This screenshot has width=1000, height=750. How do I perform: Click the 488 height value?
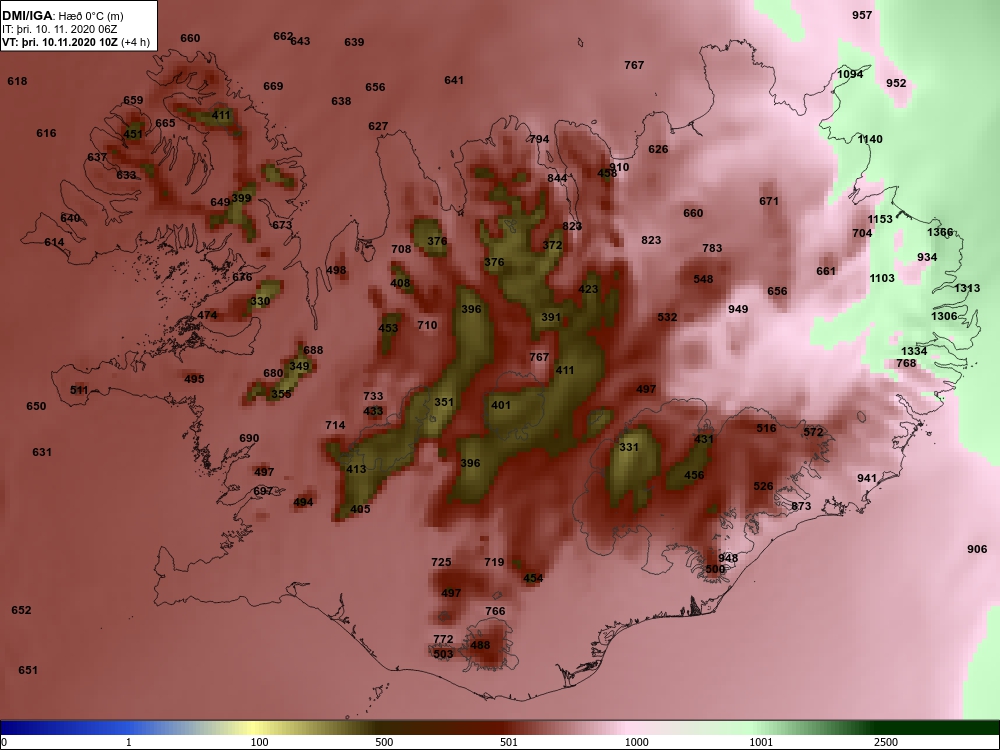pos(480,645)
